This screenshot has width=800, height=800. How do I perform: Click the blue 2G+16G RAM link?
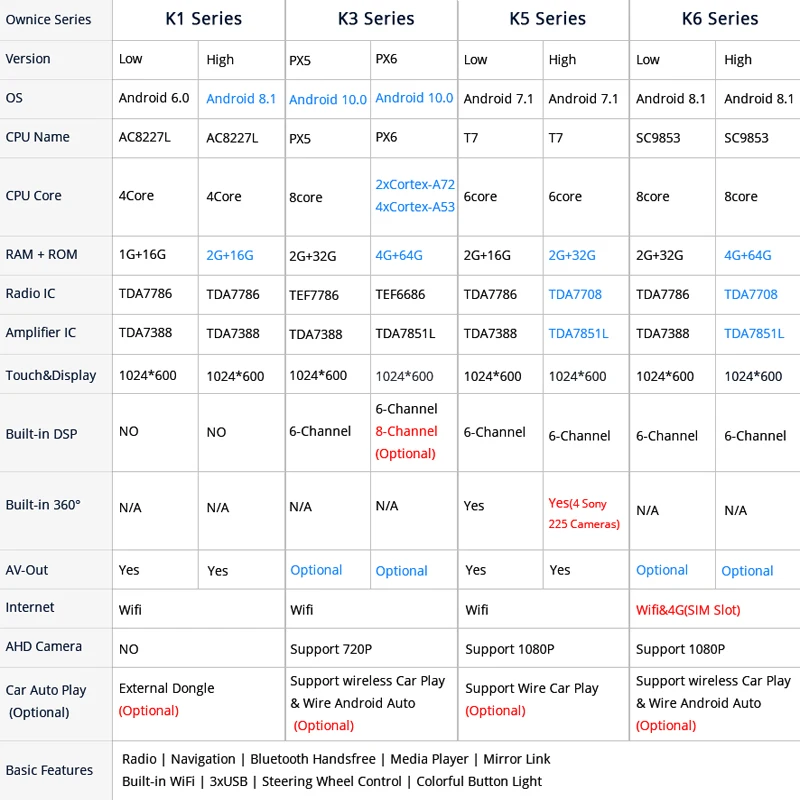tap(230, 255)
